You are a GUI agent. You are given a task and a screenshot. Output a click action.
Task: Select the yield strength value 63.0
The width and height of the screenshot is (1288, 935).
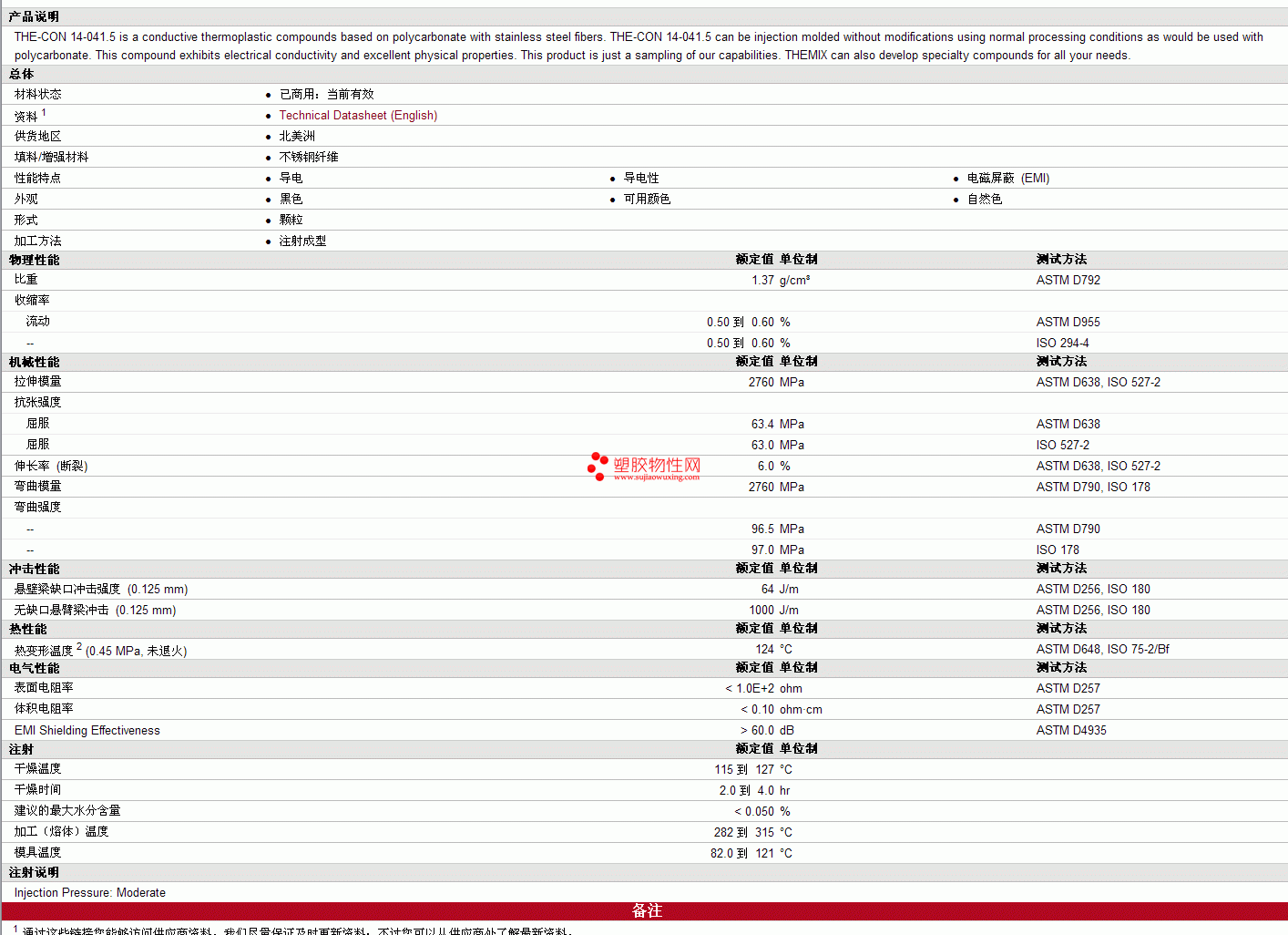(762, 446)
